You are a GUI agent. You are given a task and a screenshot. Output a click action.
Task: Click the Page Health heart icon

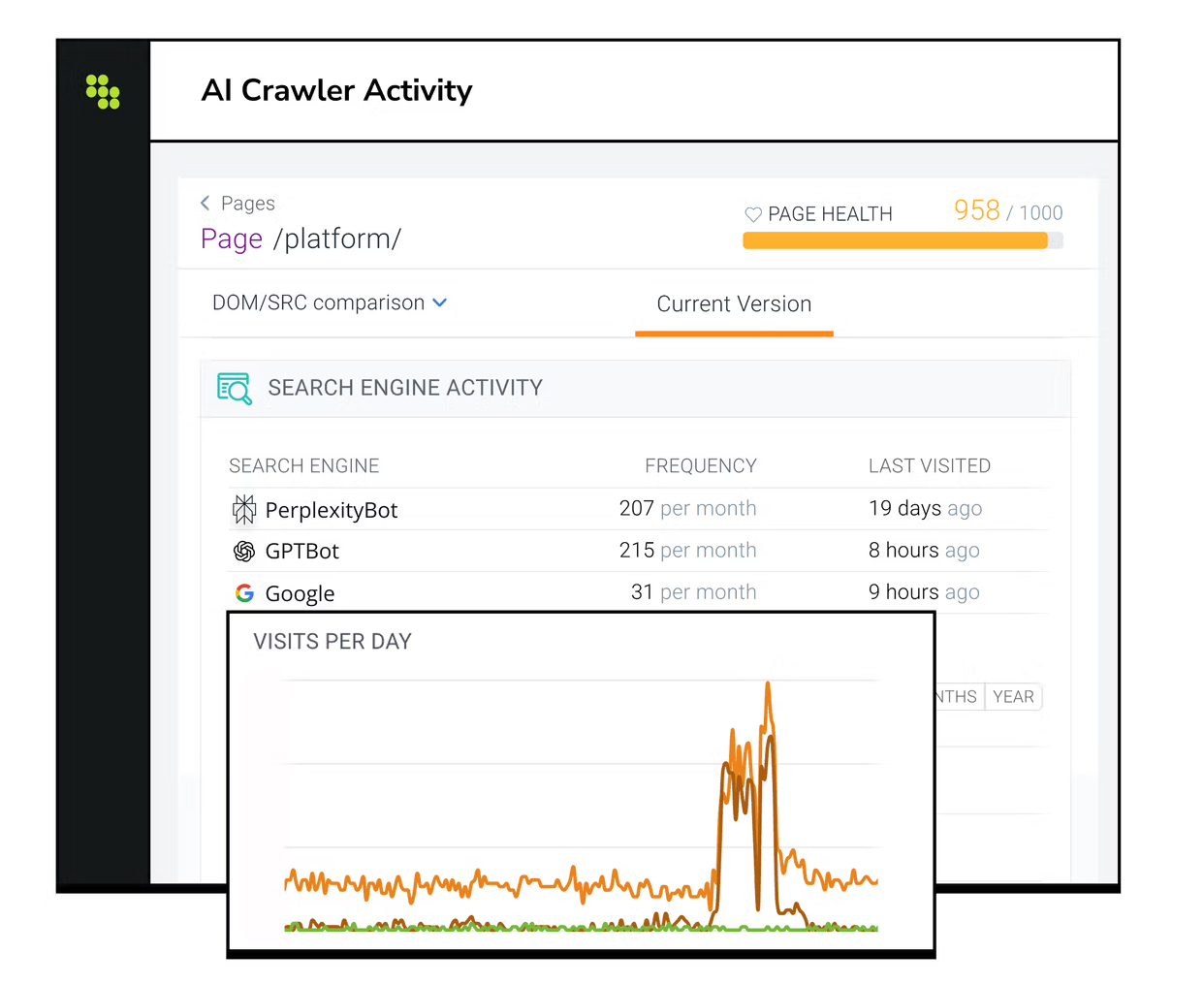[753, 214]
